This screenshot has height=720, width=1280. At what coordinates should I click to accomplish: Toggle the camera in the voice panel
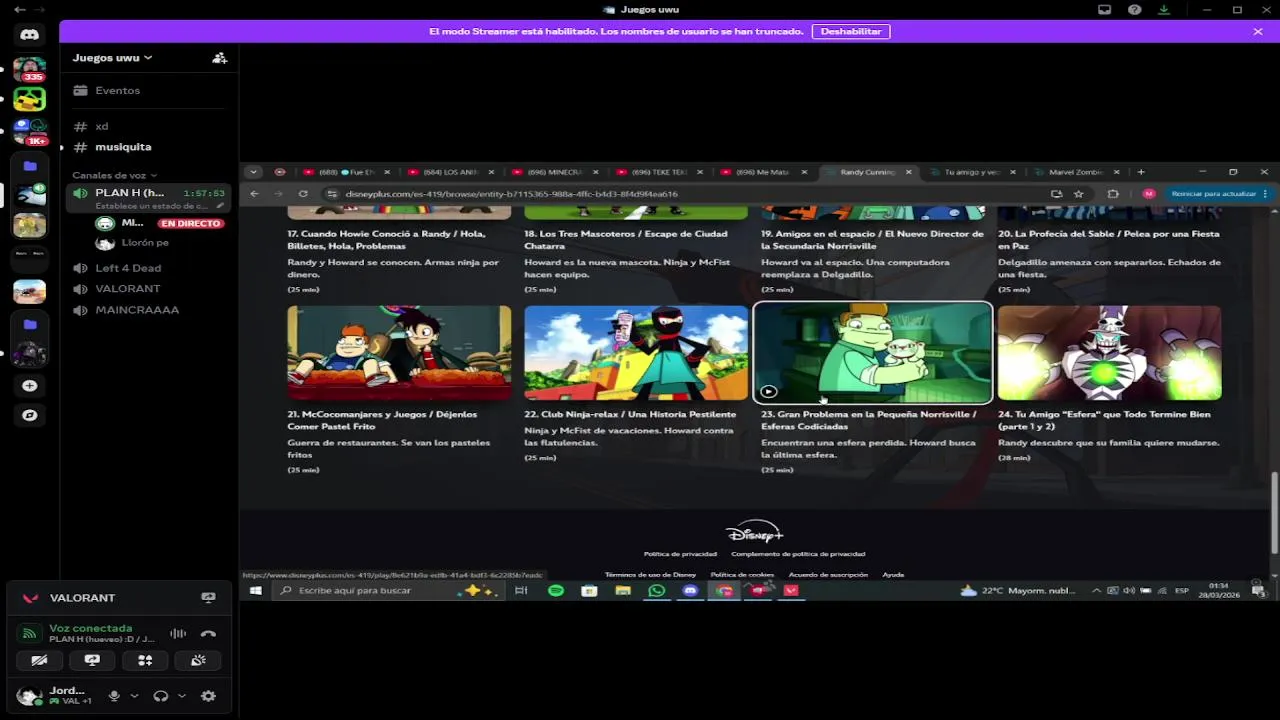39,660
